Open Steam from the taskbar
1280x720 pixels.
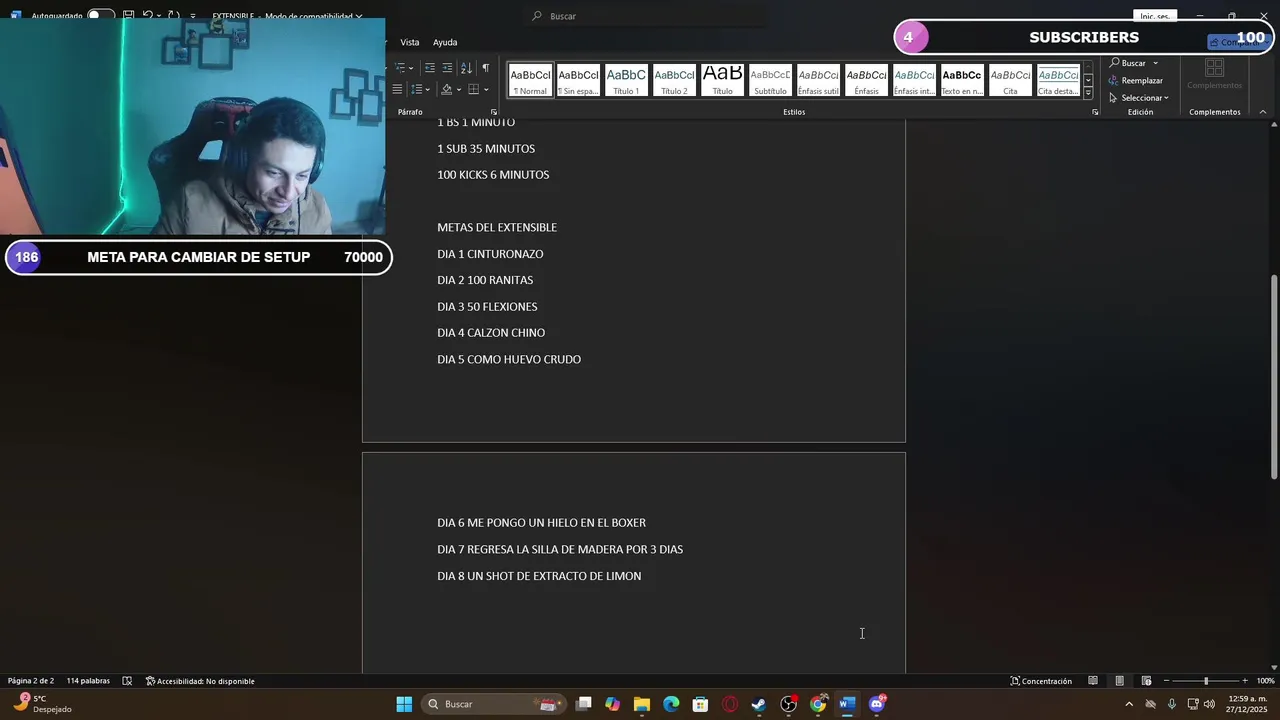tap(759, 704)
